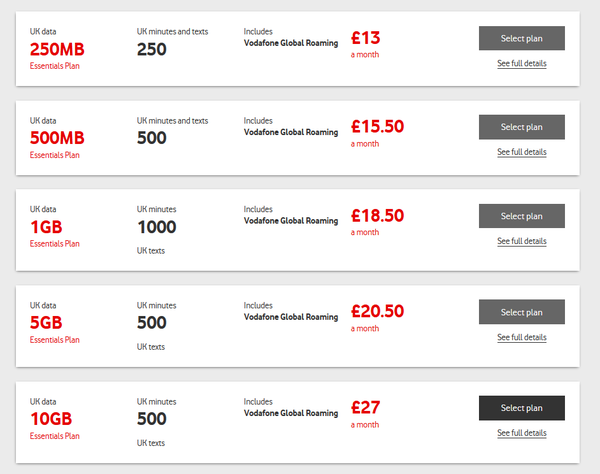600x474 pixels.
Task: Click the £18.50 monthly price
Action: tap(377, 222)
